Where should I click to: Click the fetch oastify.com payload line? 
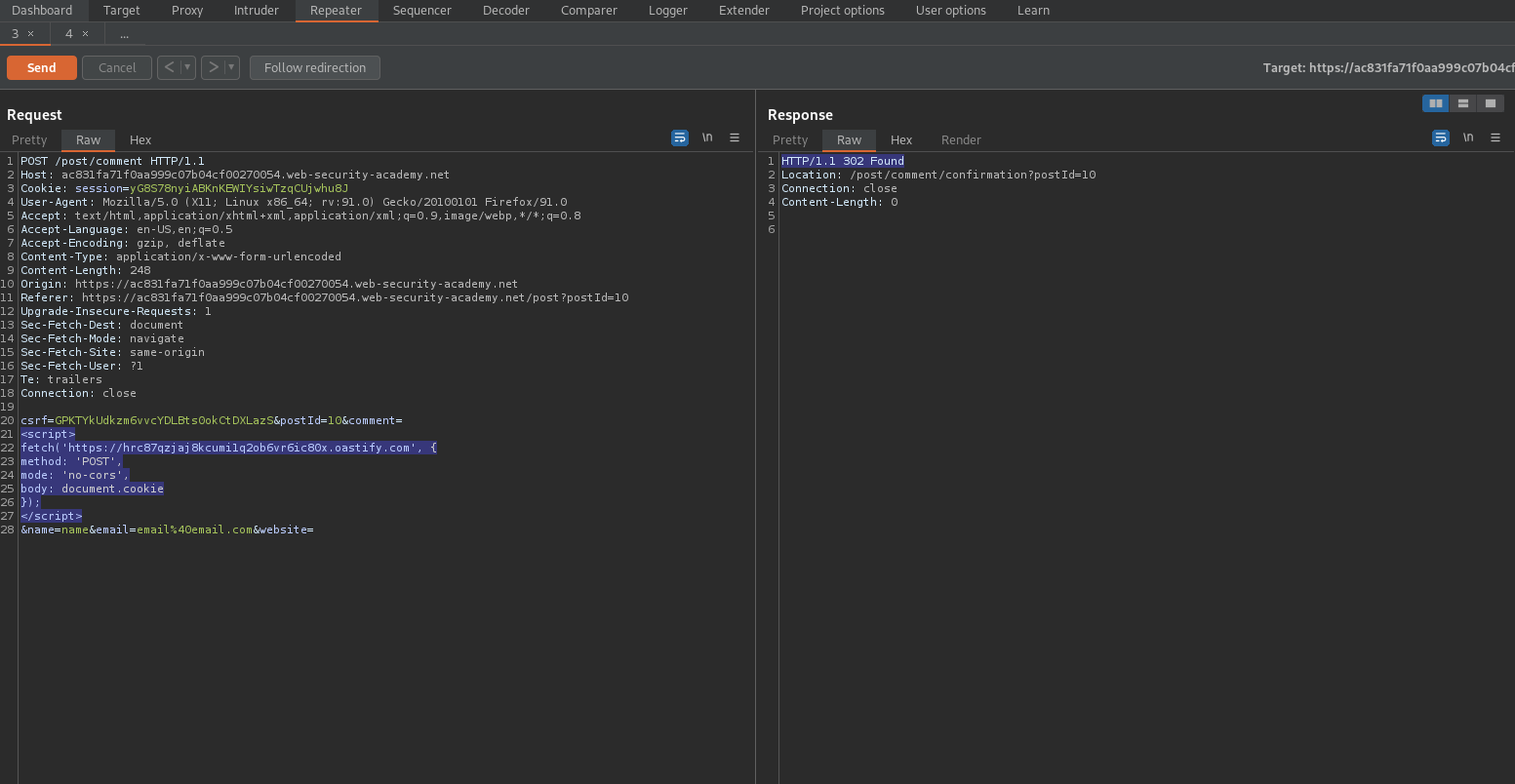[x=228, y=448]
